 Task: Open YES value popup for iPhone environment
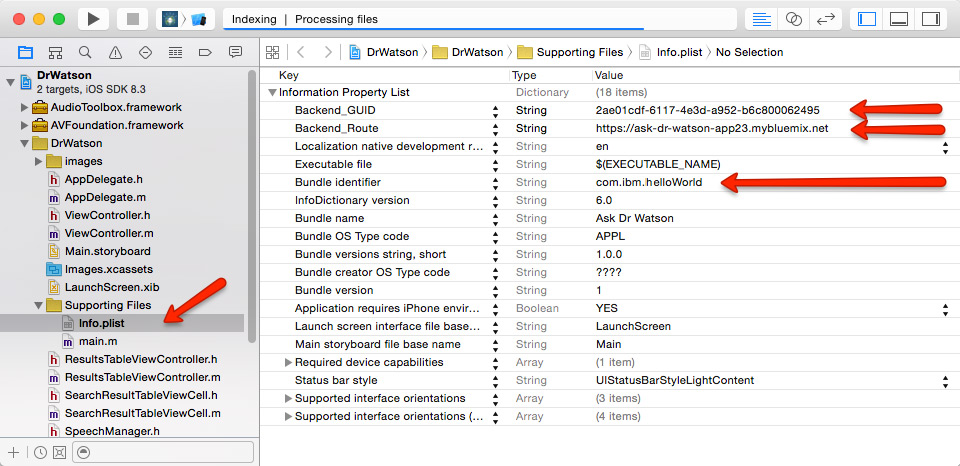[x=945, y=309]
